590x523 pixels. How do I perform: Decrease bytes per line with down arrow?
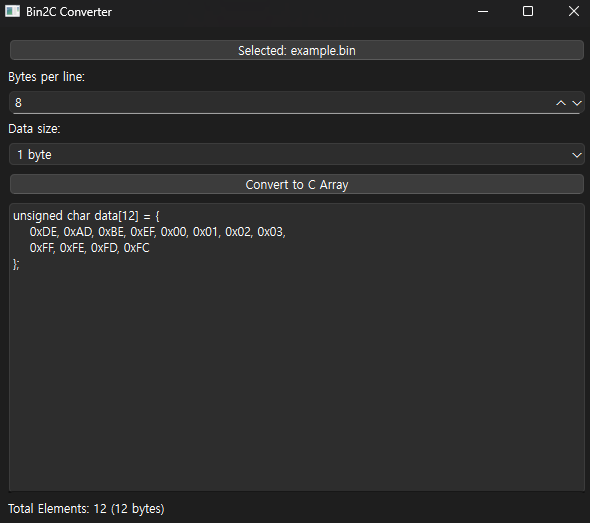coord(576,103)
